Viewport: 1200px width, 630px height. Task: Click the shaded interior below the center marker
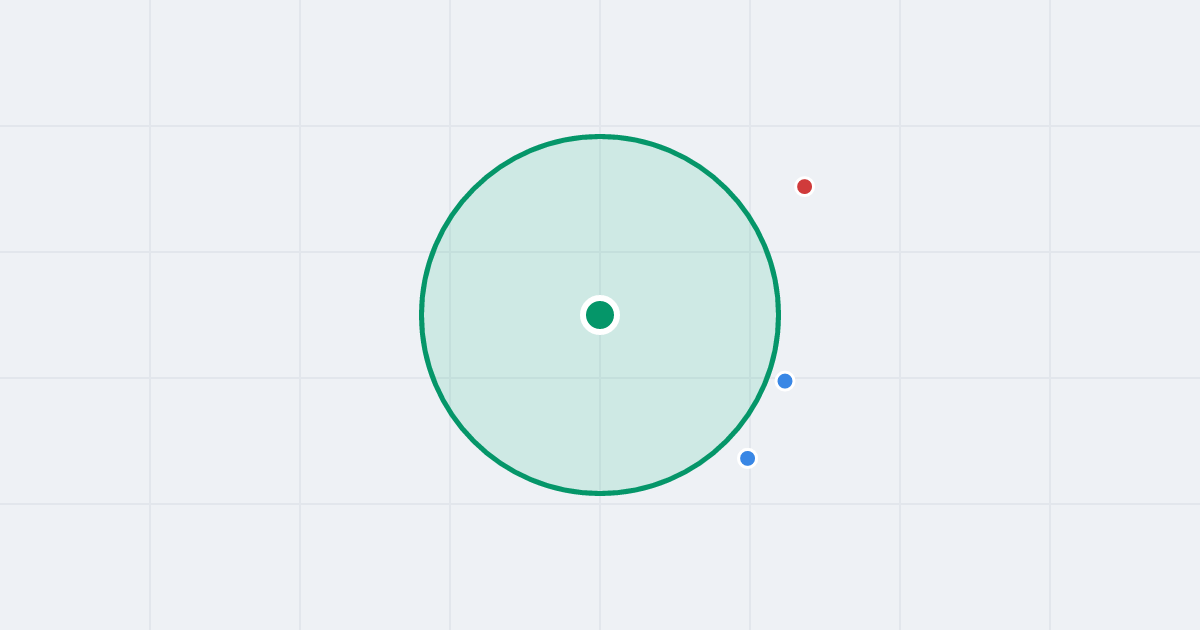click(600, 410)
